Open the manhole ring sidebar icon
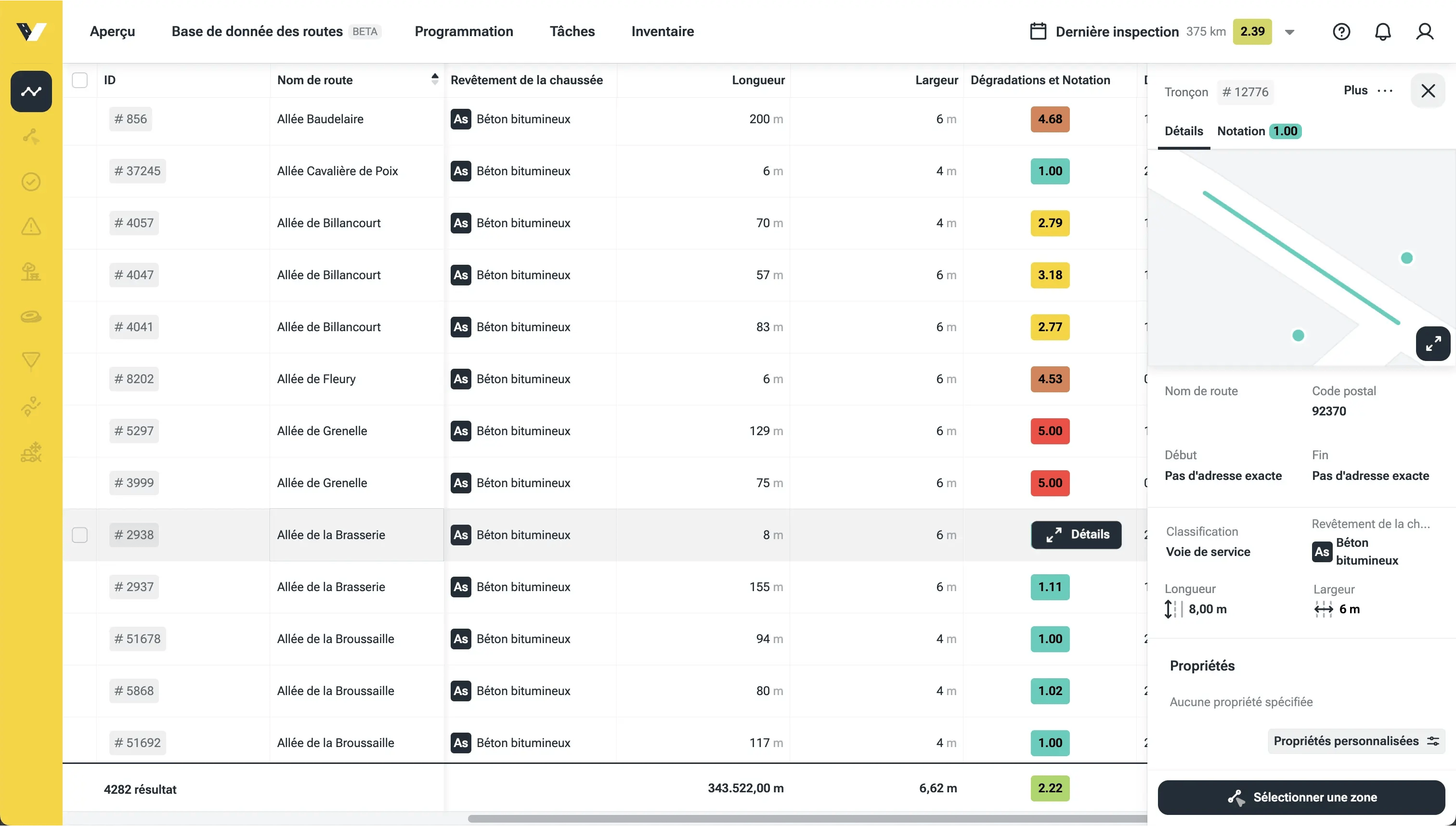Viewport: 1456px width, 826px height. tap(31, 317)
